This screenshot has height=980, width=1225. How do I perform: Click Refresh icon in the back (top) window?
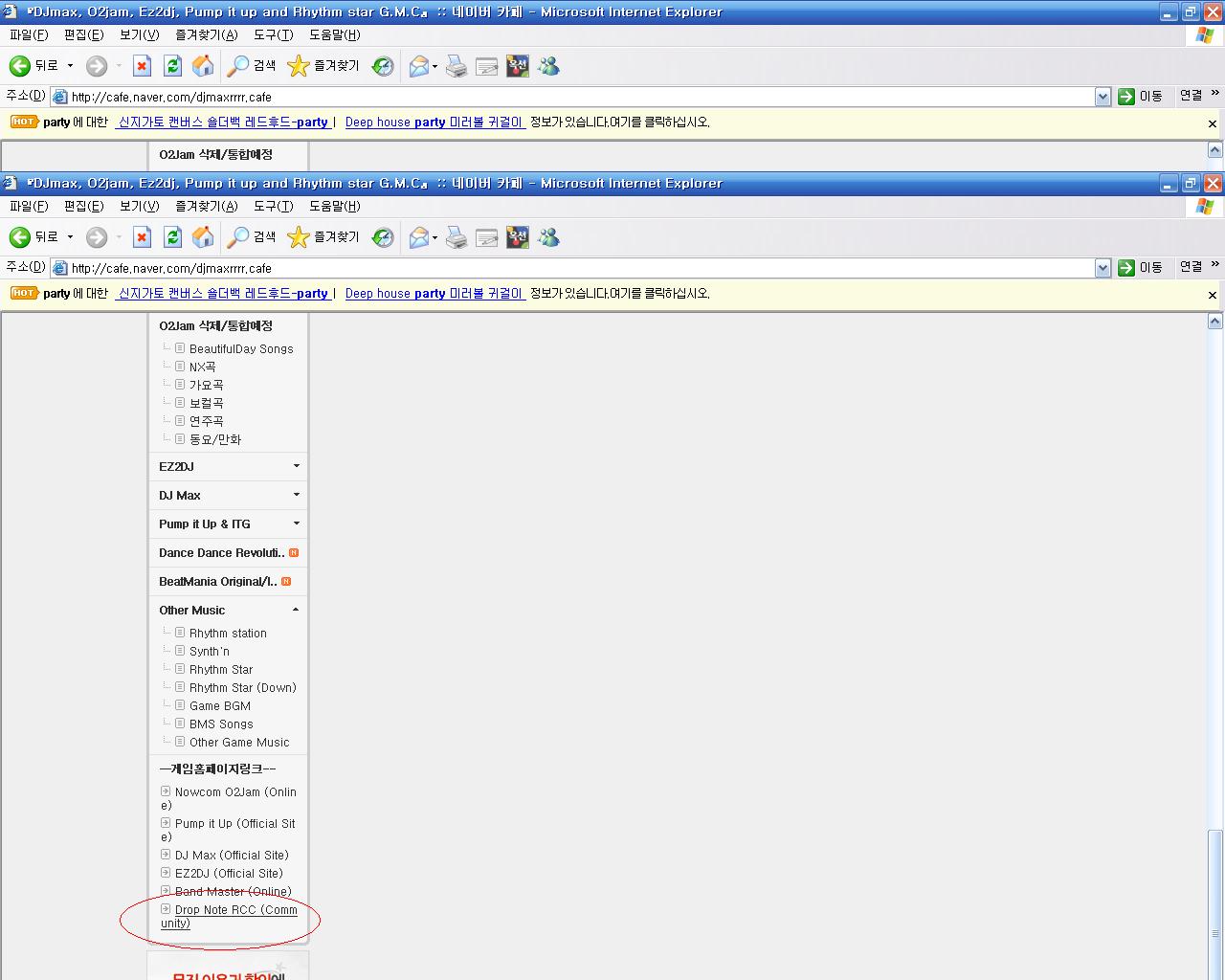click(172, 66)
